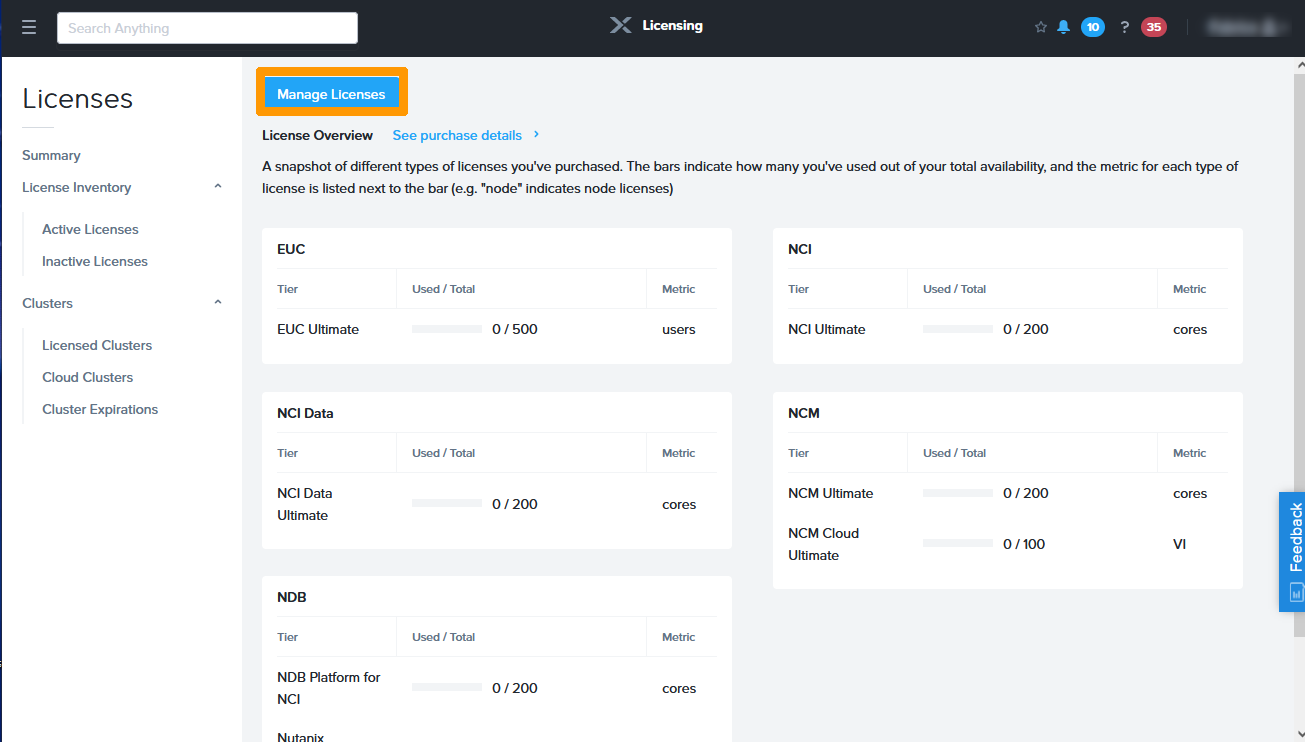This screenshot has height=742, width=1305.
Task: Click the star favorites icon
Action: [1040, 27]
